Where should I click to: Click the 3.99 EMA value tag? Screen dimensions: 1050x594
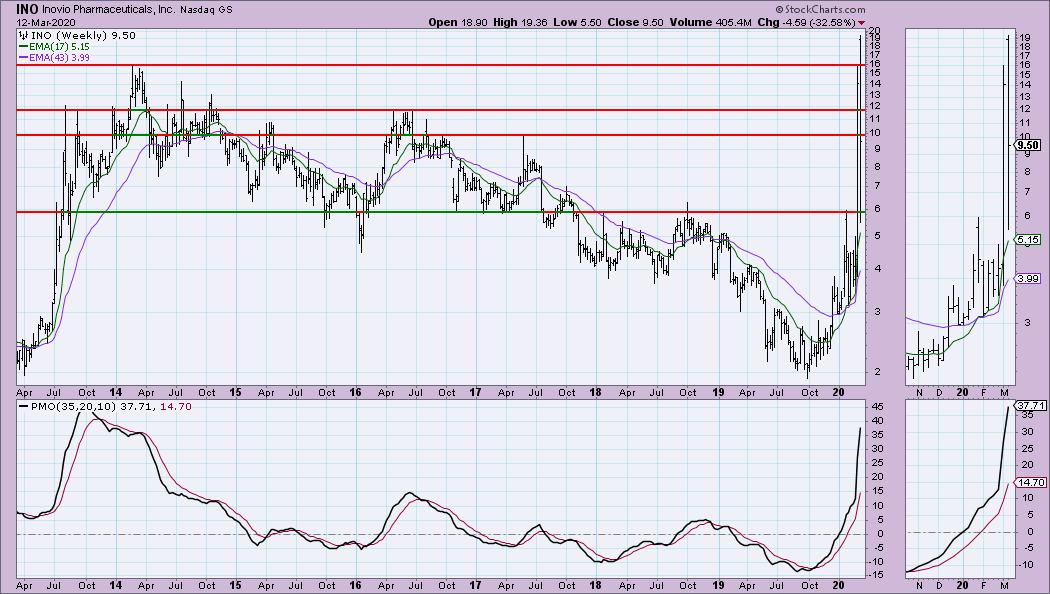[x=1027, y=279]
